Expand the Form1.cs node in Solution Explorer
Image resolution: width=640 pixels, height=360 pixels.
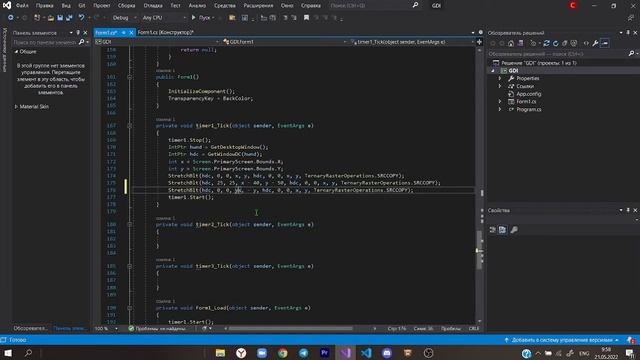coord(500,102)
